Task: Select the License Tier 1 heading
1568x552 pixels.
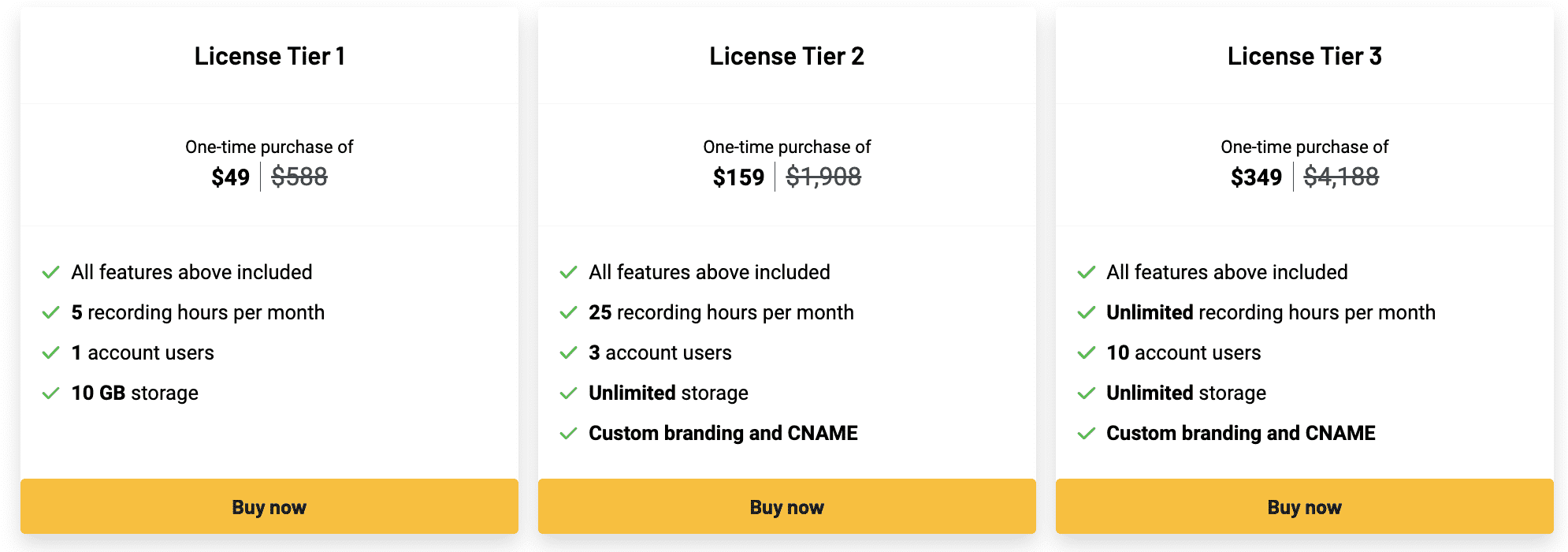Action: [269, 56]
